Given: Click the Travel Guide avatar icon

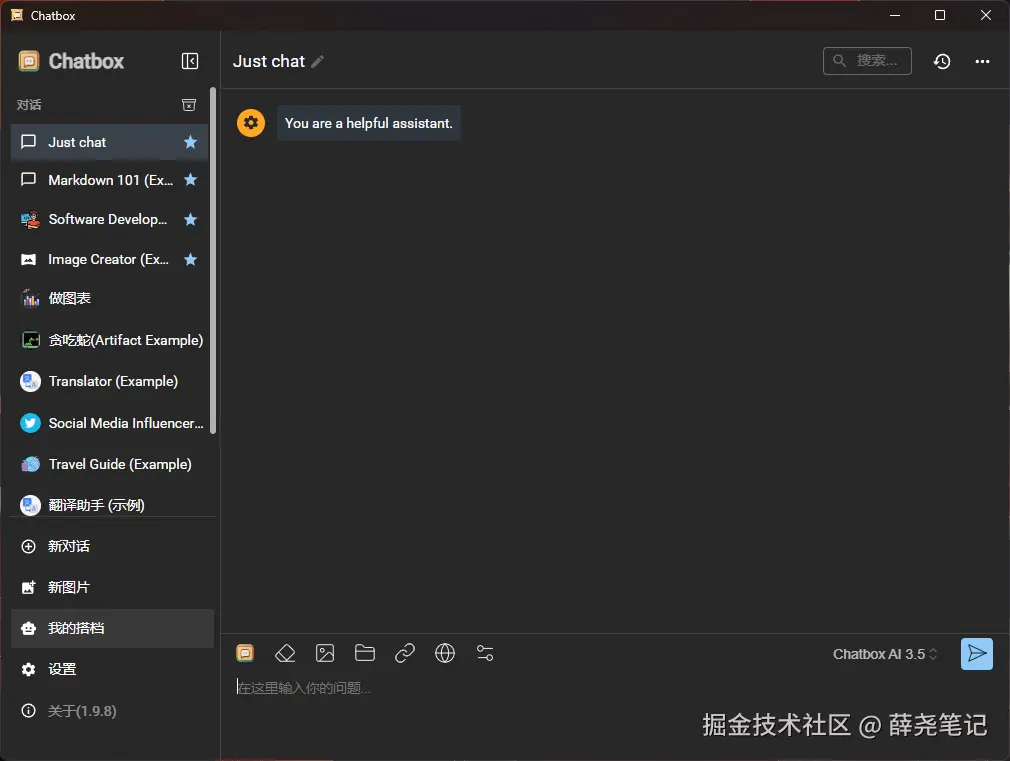Looking at the screenshot, I should click(x=30, y=464).
